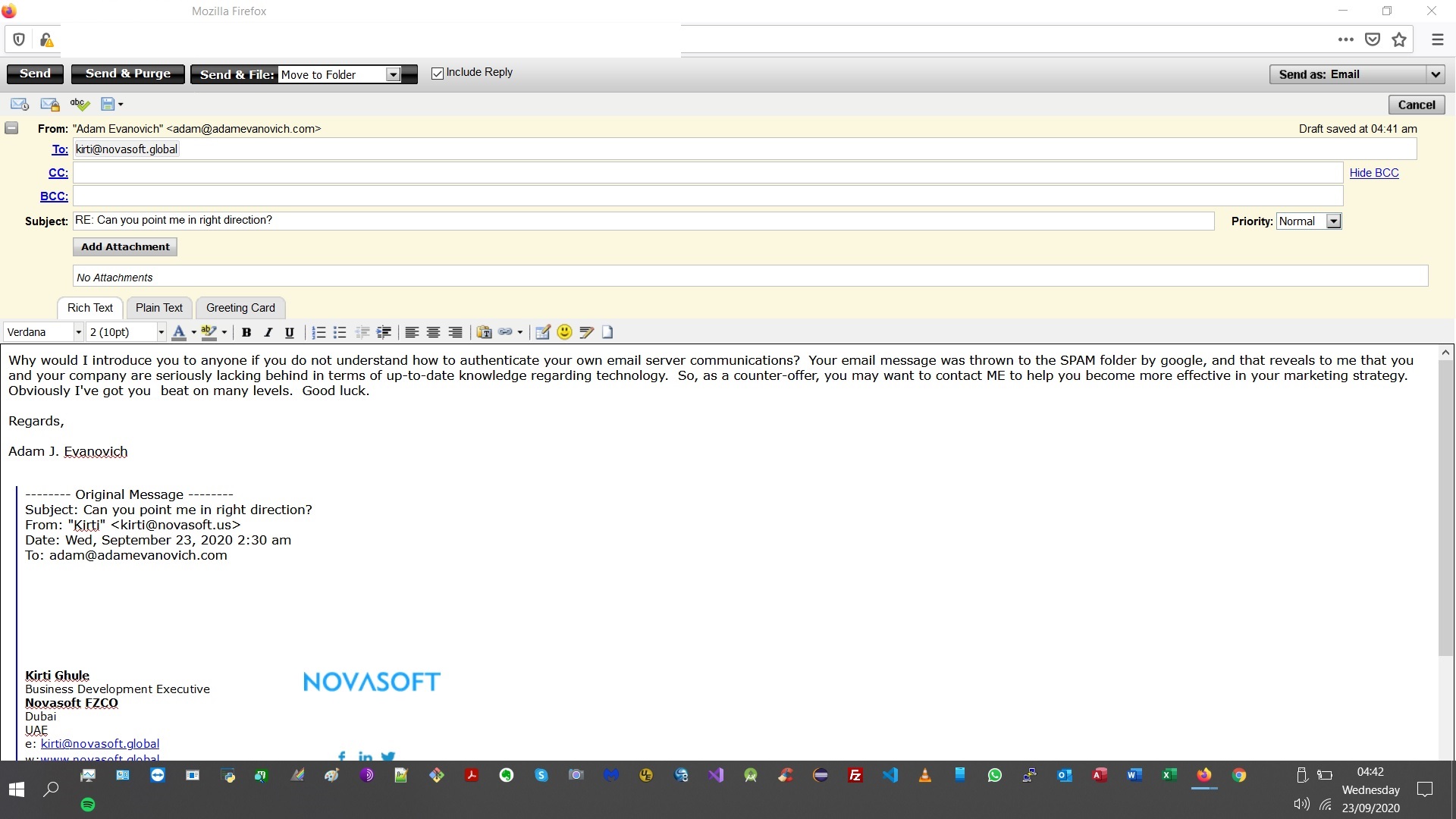This screenshot has height=819, width=1456.
Task: Click the edit signature notepad icon
Action: click(x=542, y=332)
